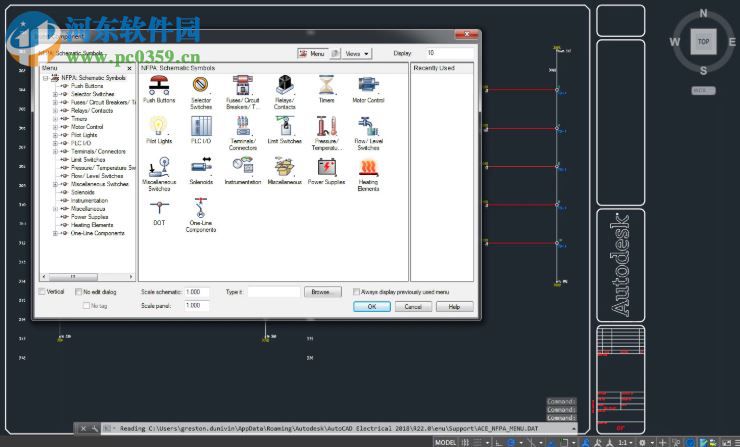Screen dimensions: 740x447
Task: Click the Scale schematic input field
Action: (196, 292)
